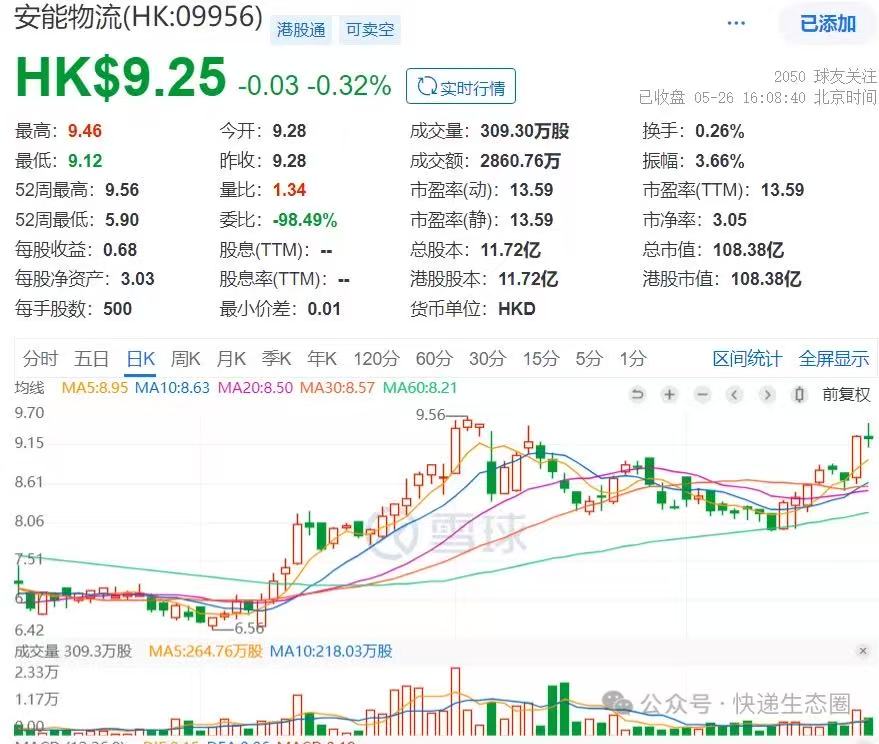Click the 换手 value 0.26%

click(720, 131)
